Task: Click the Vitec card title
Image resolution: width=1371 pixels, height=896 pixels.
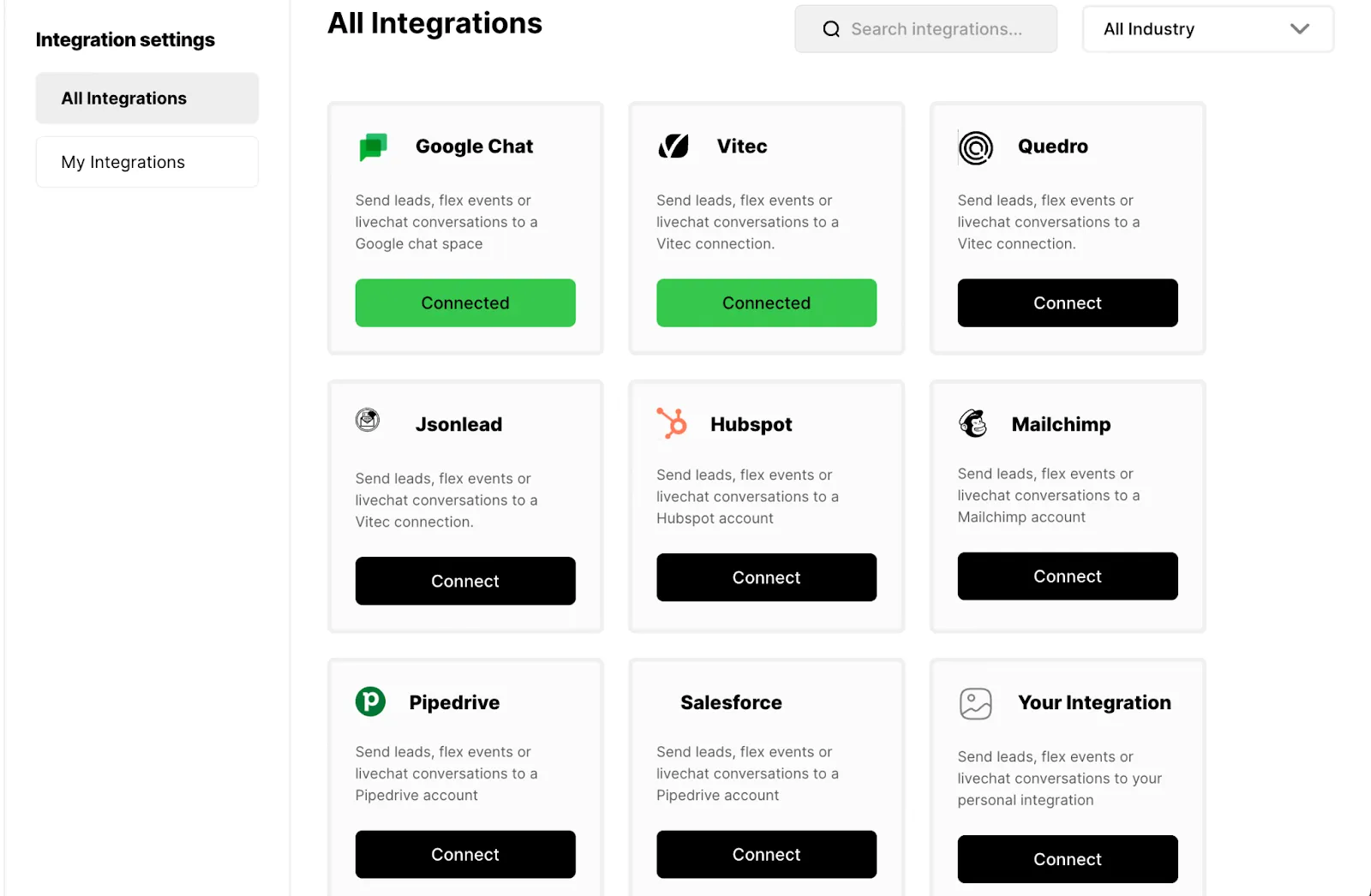Action: coord(742,146)
